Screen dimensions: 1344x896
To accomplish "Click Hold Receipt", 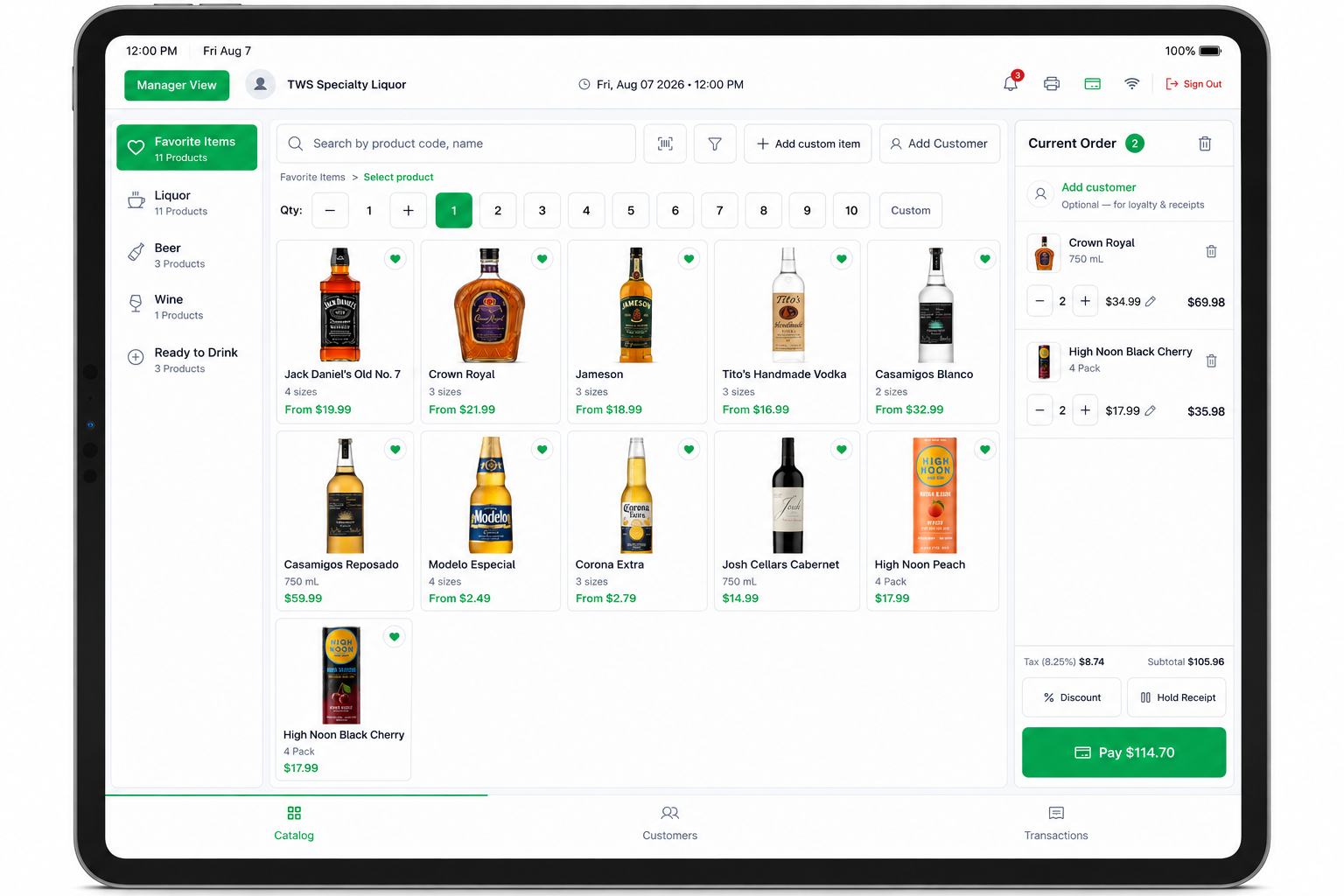I will coord(1177,697).
